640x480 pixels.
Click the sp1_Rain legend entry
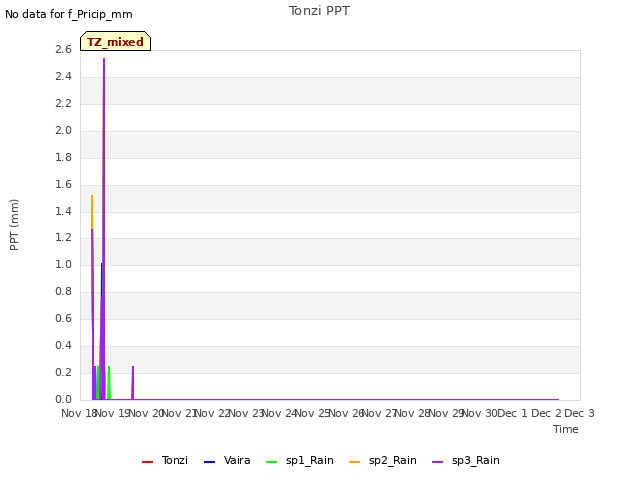pos(300,460)
